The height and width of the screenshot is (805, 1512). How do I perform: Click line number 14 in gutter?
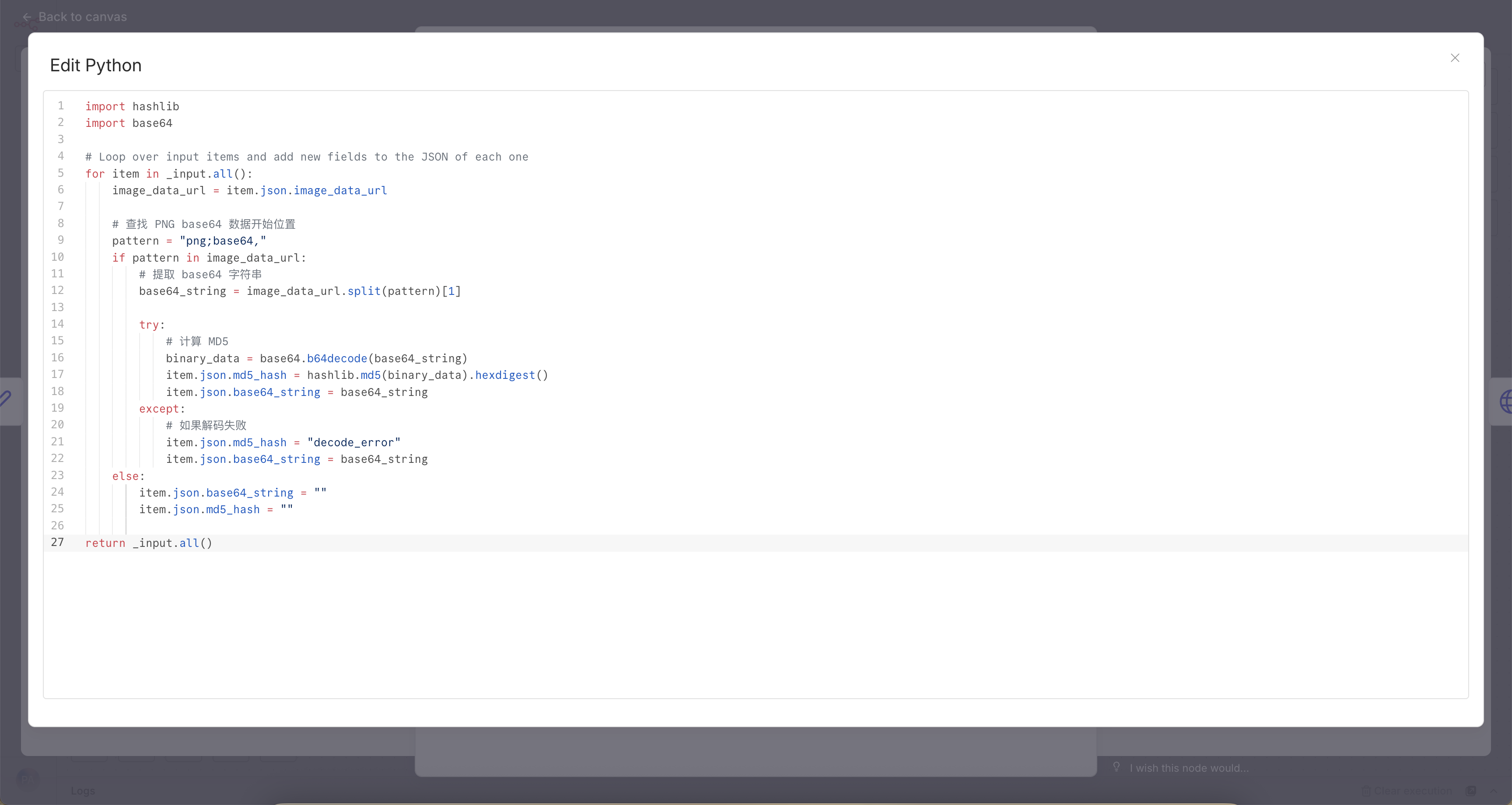tap(57, 324)
